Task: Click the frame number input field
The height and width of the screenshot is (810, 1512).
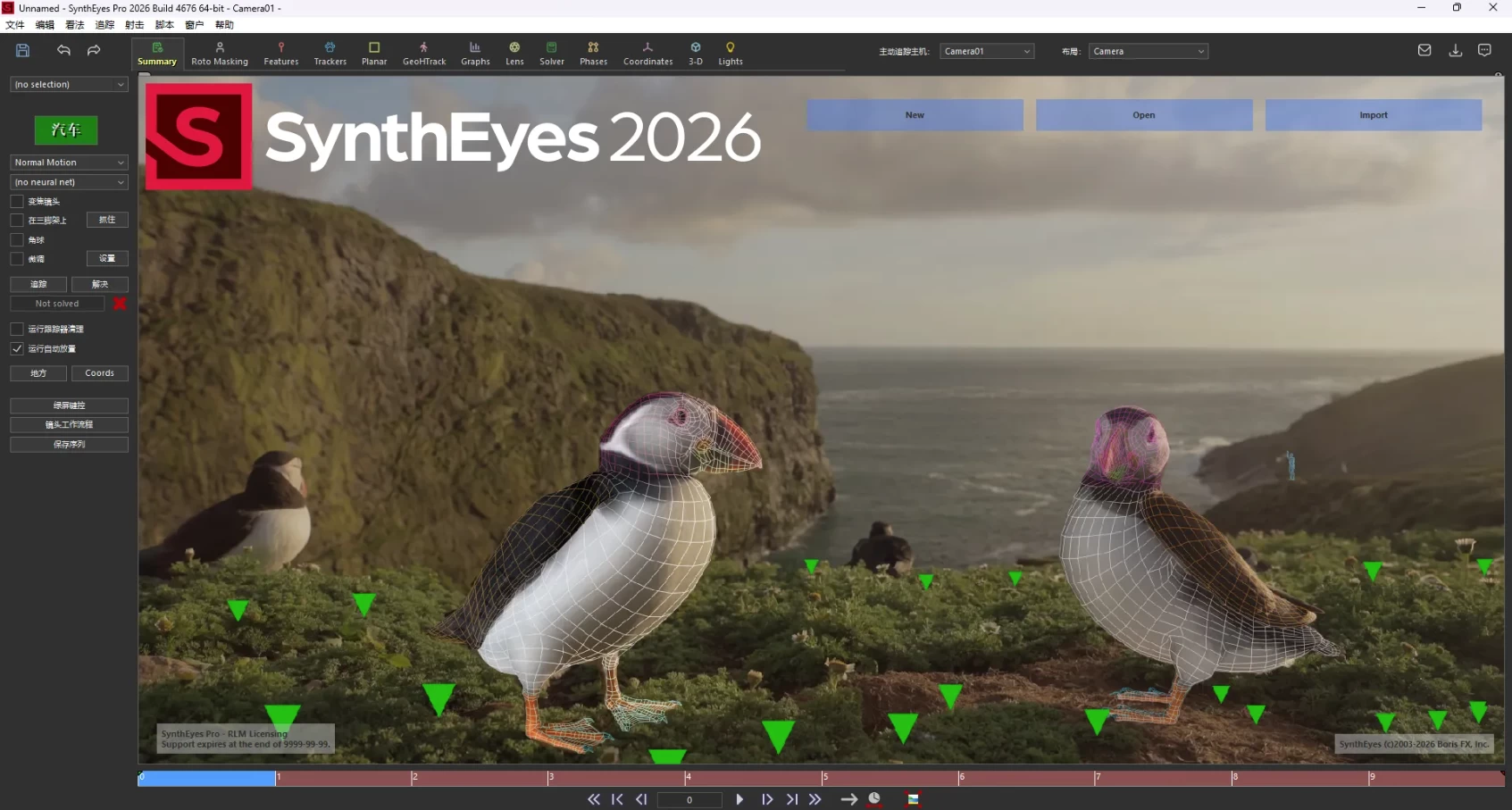Action: click(689, 800)
